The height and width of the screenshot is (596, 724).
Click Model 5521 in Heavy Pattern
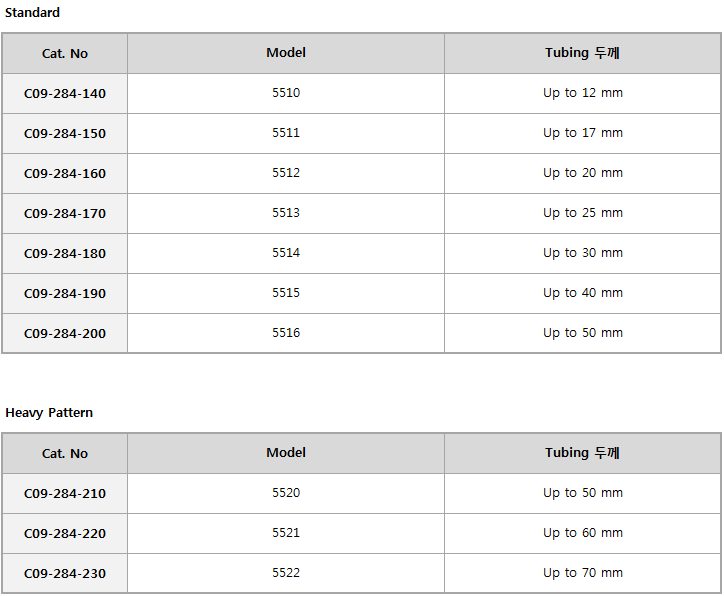coord(286,533)
